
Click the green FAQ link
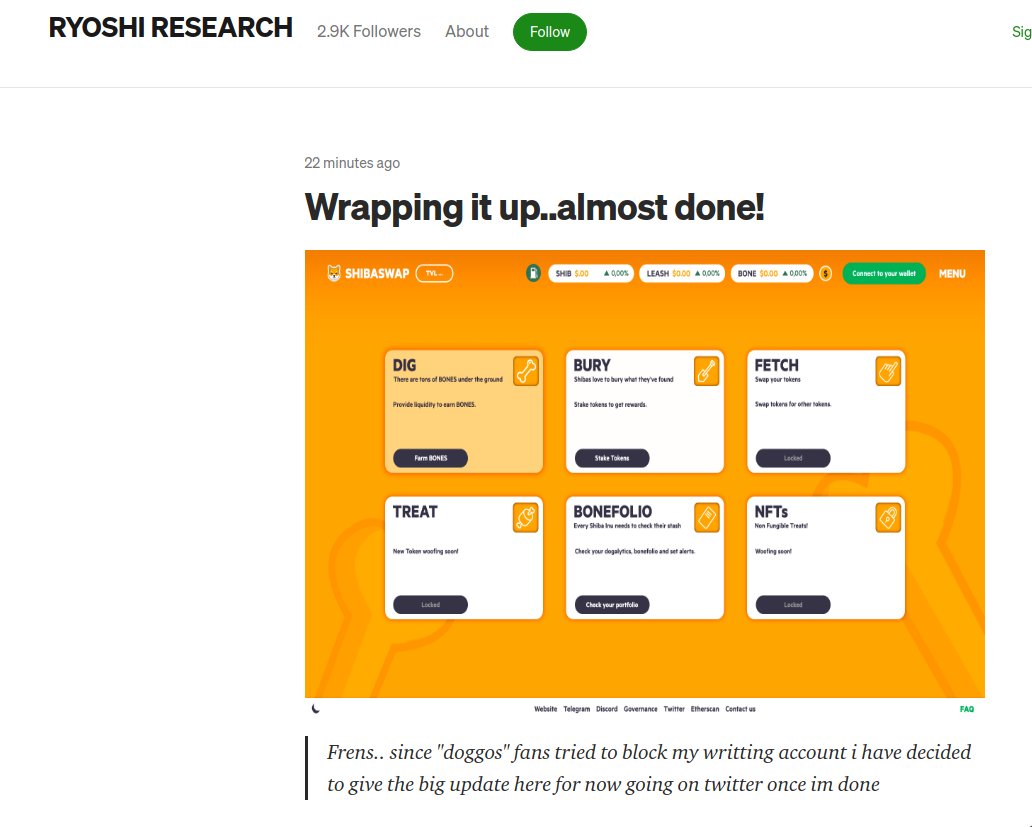click(966, 709)
